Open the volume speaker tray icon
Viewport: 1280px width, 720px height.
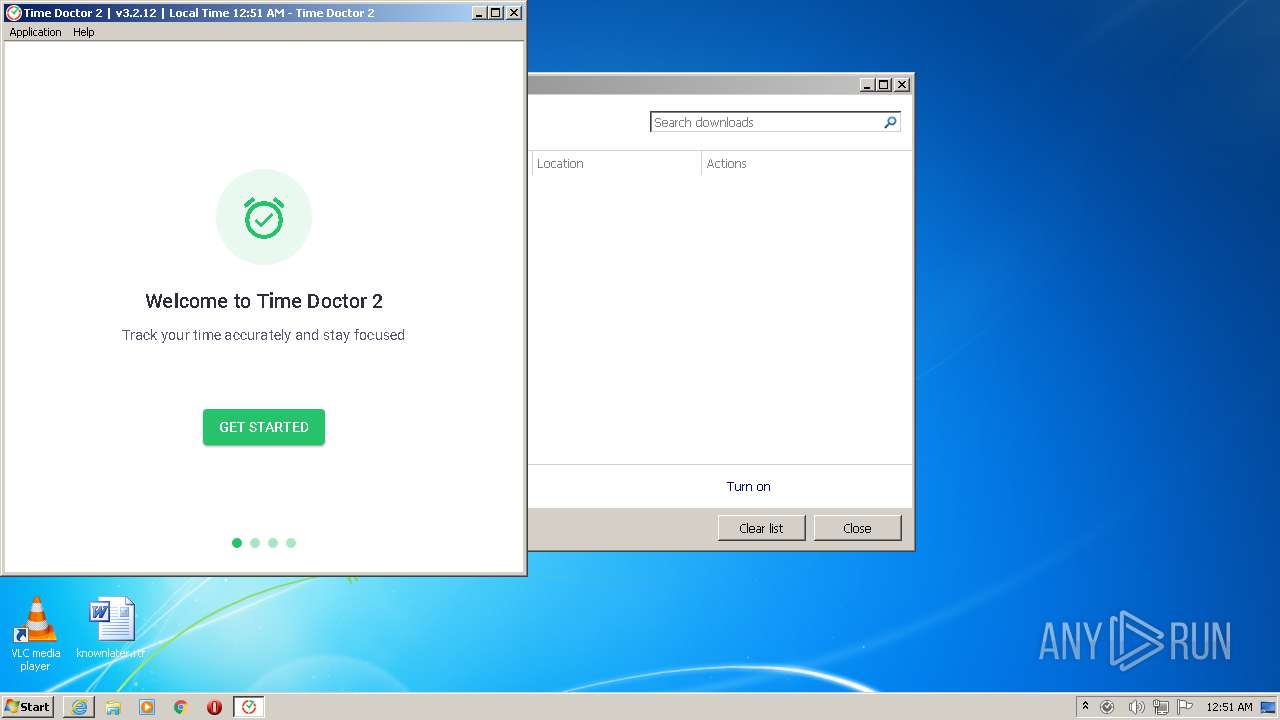1136,707
